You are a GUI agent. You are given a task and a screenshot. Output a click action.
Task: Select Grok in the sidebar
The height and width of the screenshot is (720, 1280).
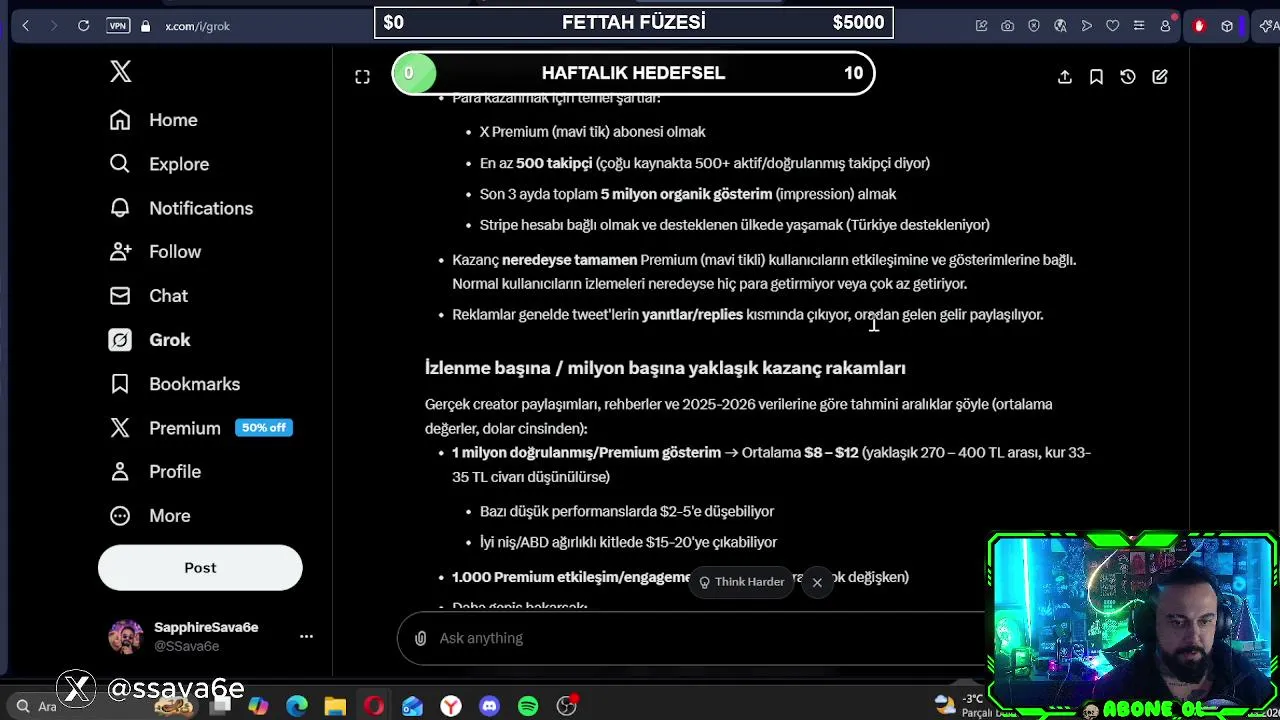pyautogui.click(x=150, y=340)
